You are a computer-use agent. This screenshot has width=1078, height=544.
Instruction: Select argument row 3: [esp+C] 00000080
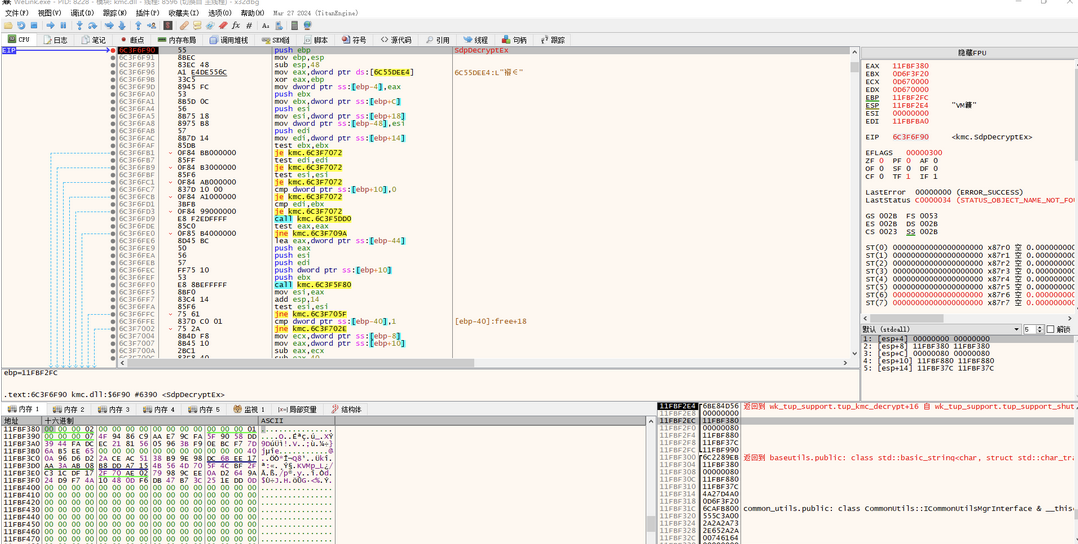[969, 354]
